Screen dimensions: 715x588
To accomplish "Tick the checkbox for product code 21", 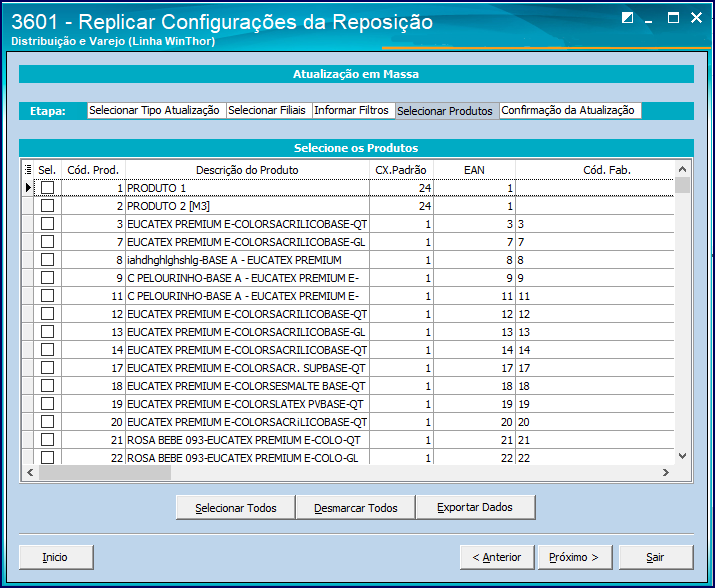I will [47, 440].
